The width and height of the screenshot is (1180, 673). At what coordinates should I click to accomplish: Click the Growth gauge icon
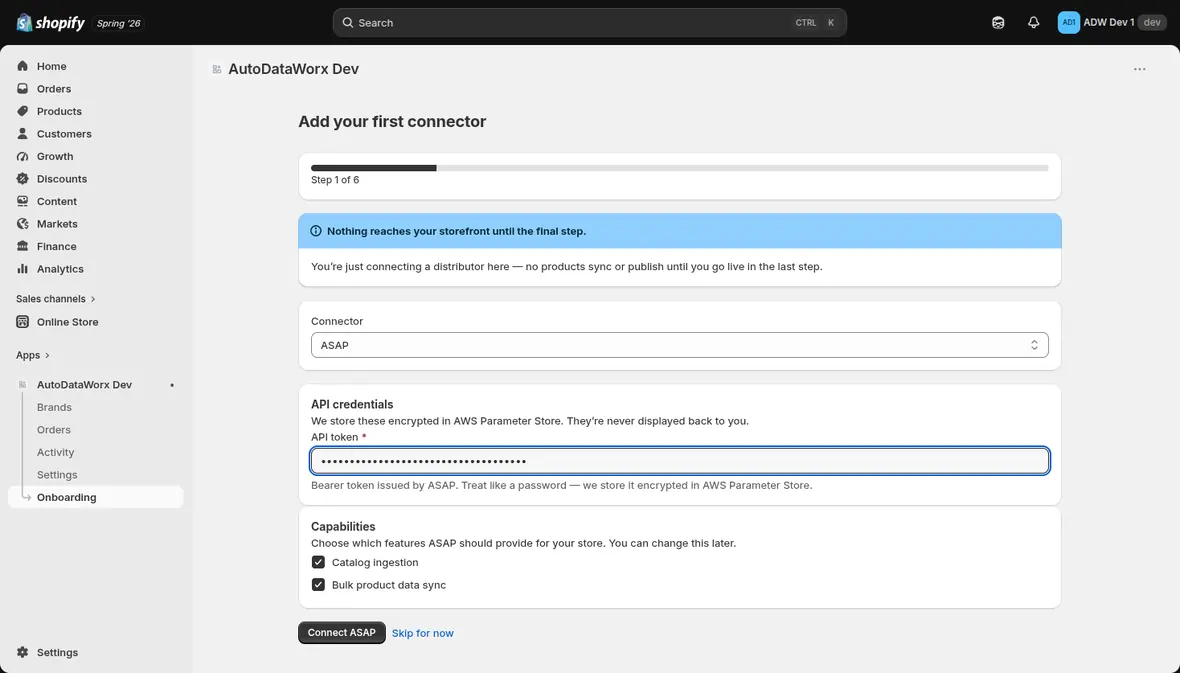click(23, 157)
